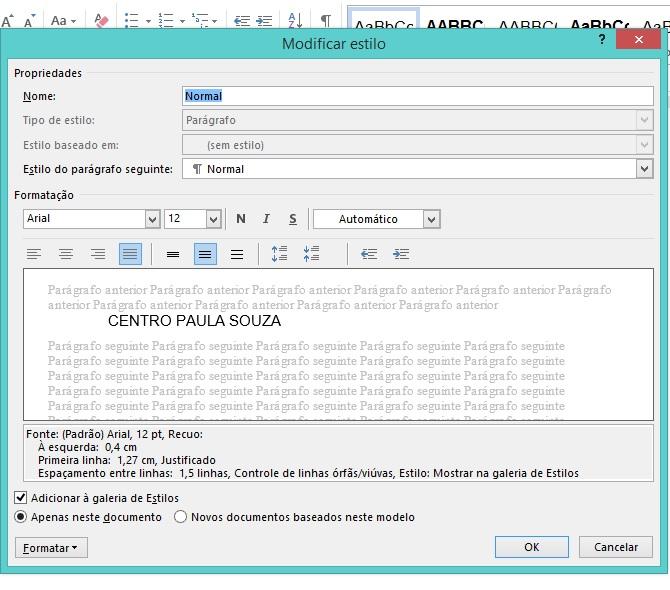Image resolution: width=670 pixels, height=590 pixels.
Task: Open the Automático font color picker
Action: (x=431, y=219)
